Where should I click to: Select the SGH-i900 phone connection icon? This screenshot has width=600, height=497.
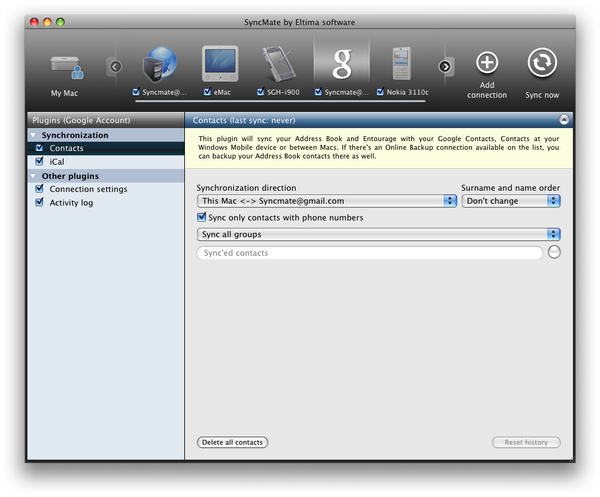pos(279,64)
